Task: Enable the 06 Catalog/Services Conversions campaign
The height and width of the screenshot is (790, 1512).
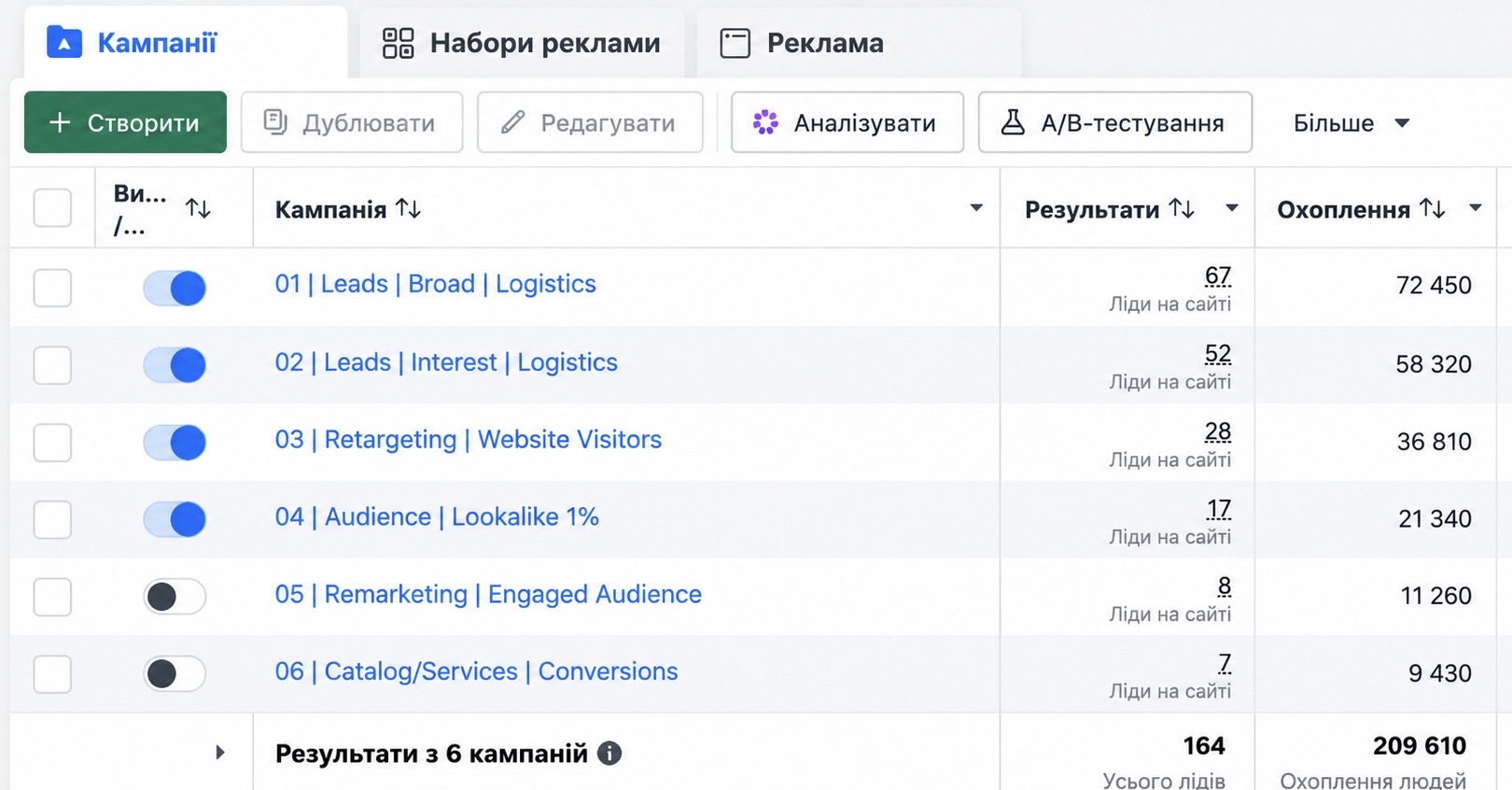Action: click(175, 673)
